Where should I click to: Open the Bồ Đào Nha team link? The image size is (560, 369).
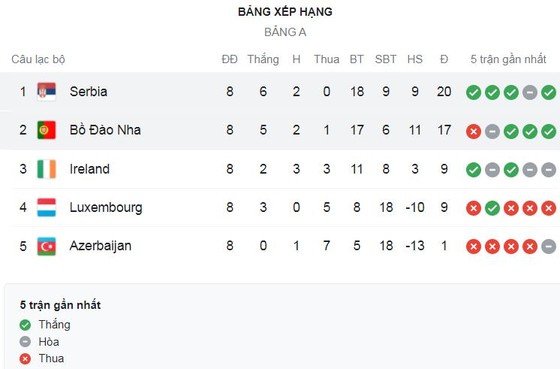[x=105, y=130]
